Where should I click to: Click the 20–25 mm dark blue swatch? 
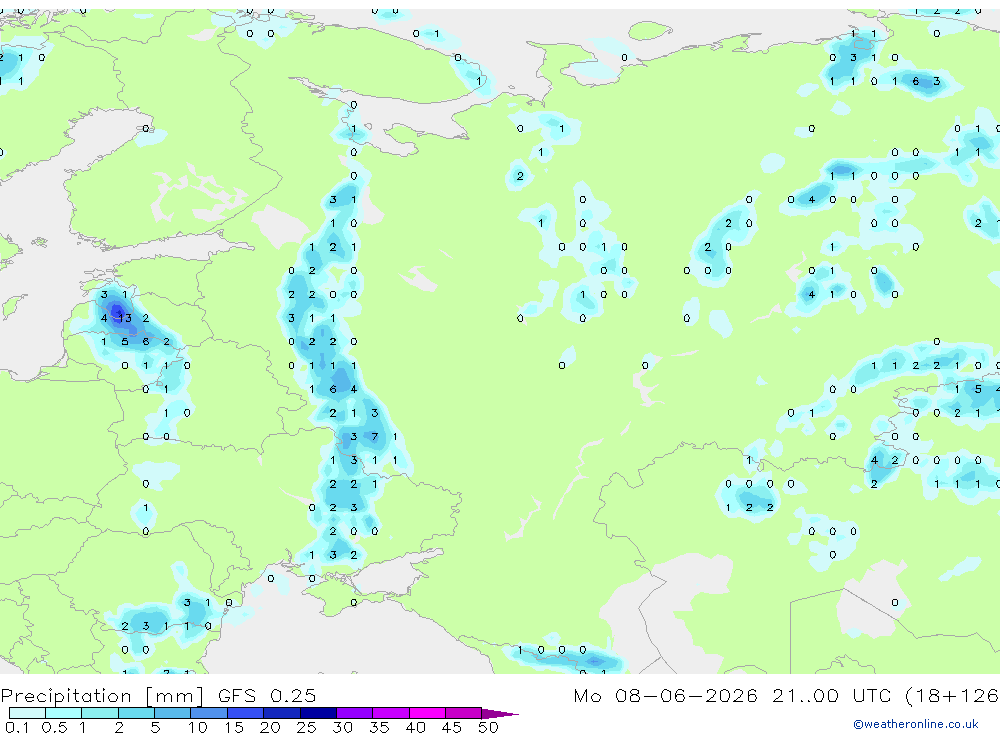pos(282,713)
